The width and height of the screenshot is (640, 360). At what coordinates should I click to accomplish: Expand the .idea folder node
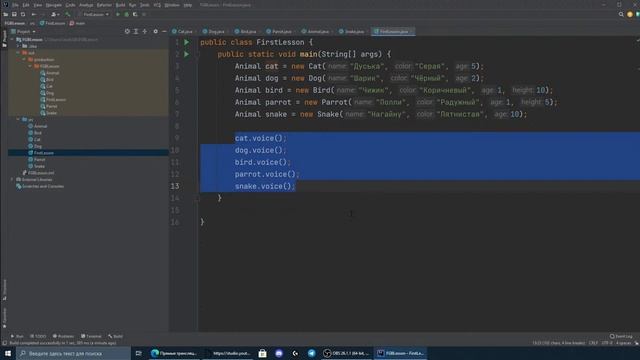[x=18, y=46]
